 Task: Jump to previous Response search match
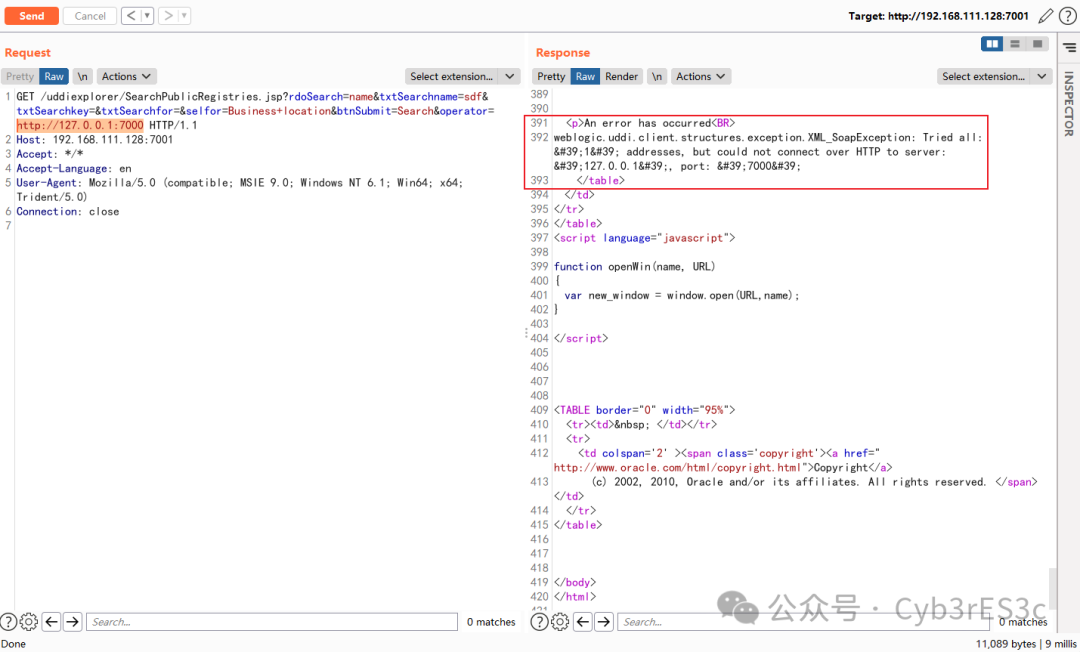(583, 622)
